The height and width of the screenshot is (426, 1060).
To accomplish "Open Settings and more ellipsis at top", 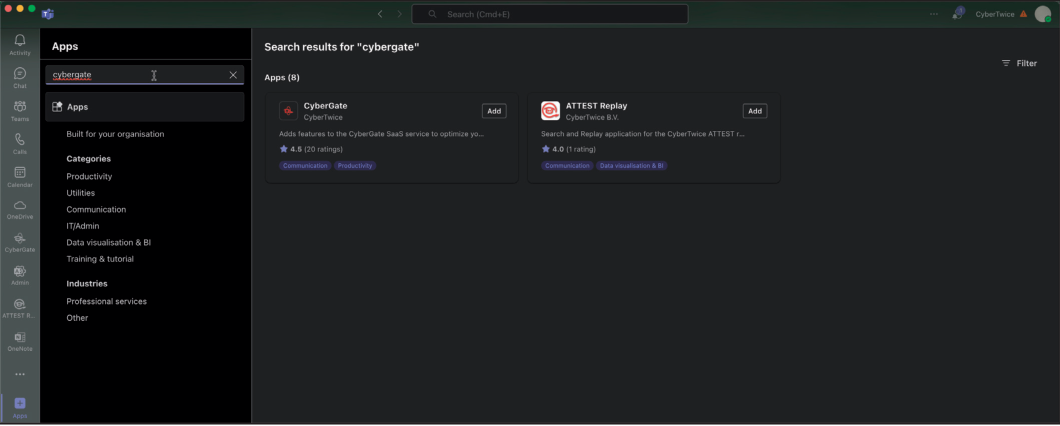I will (934, 14).
